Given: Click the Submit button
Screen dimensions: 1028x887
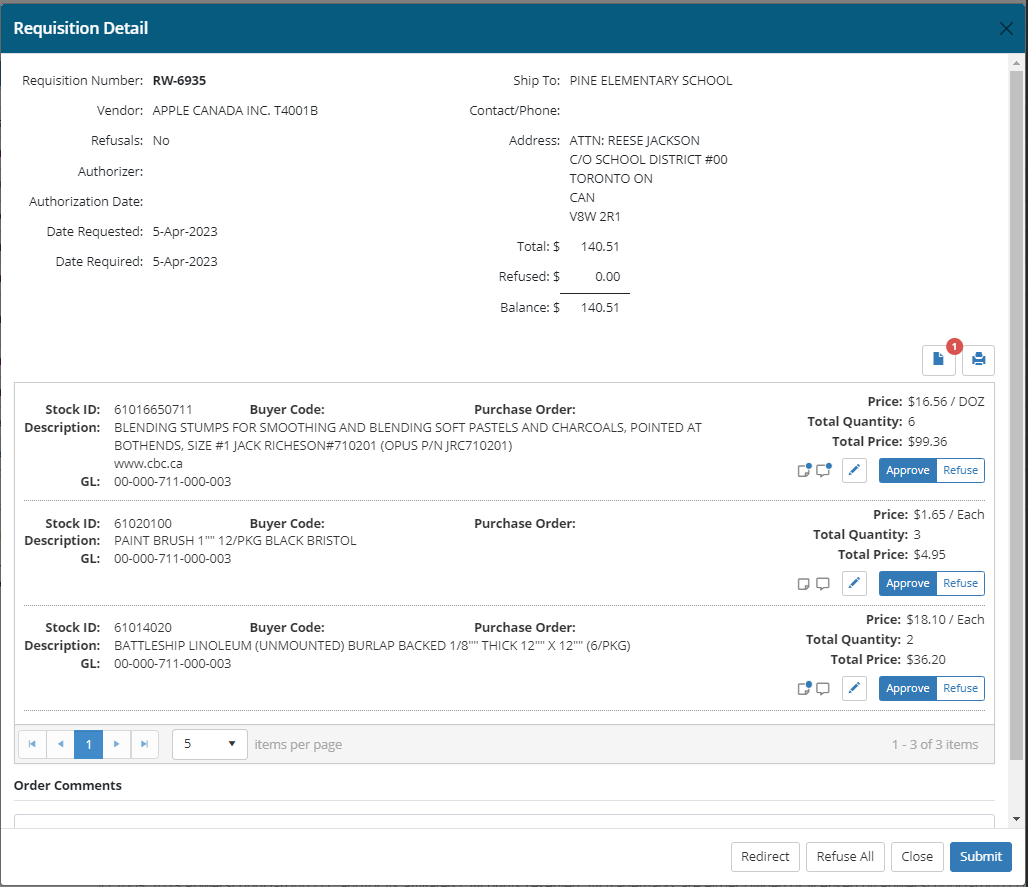Looking at the screenshot, I should click(980, 856).
